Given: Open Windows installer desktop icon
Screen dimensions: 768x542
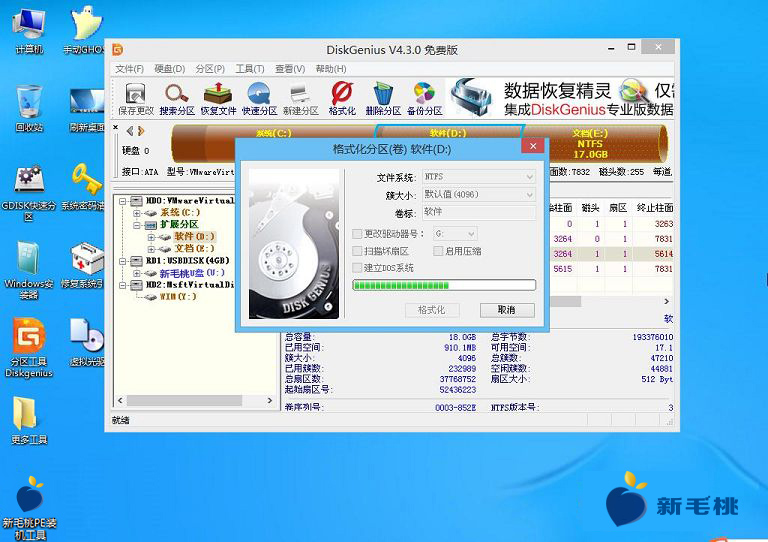Looking at the screenshot, I should tap(29, 270).
